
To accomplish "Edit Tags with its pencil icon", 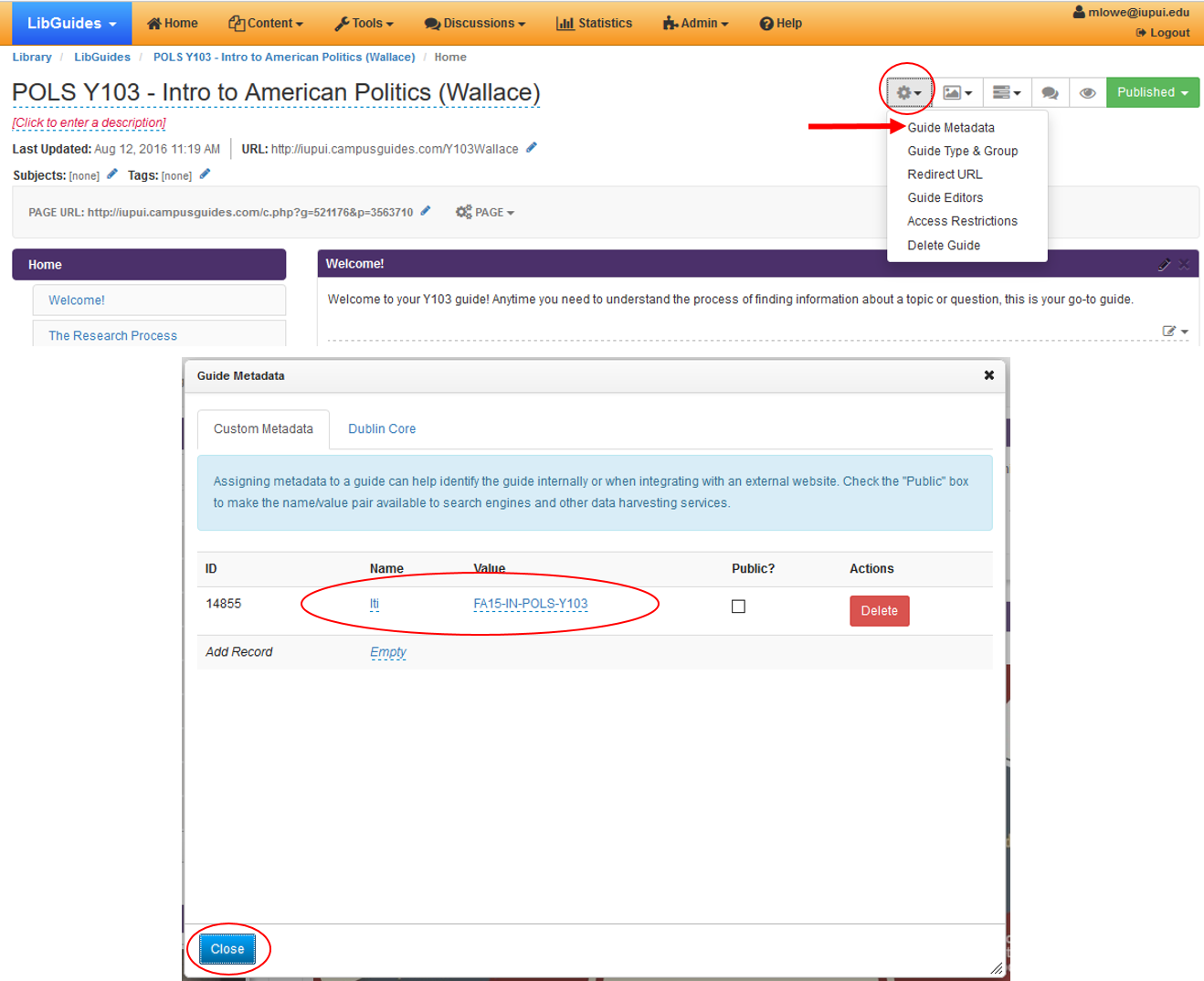I will (x=204, y=174).
